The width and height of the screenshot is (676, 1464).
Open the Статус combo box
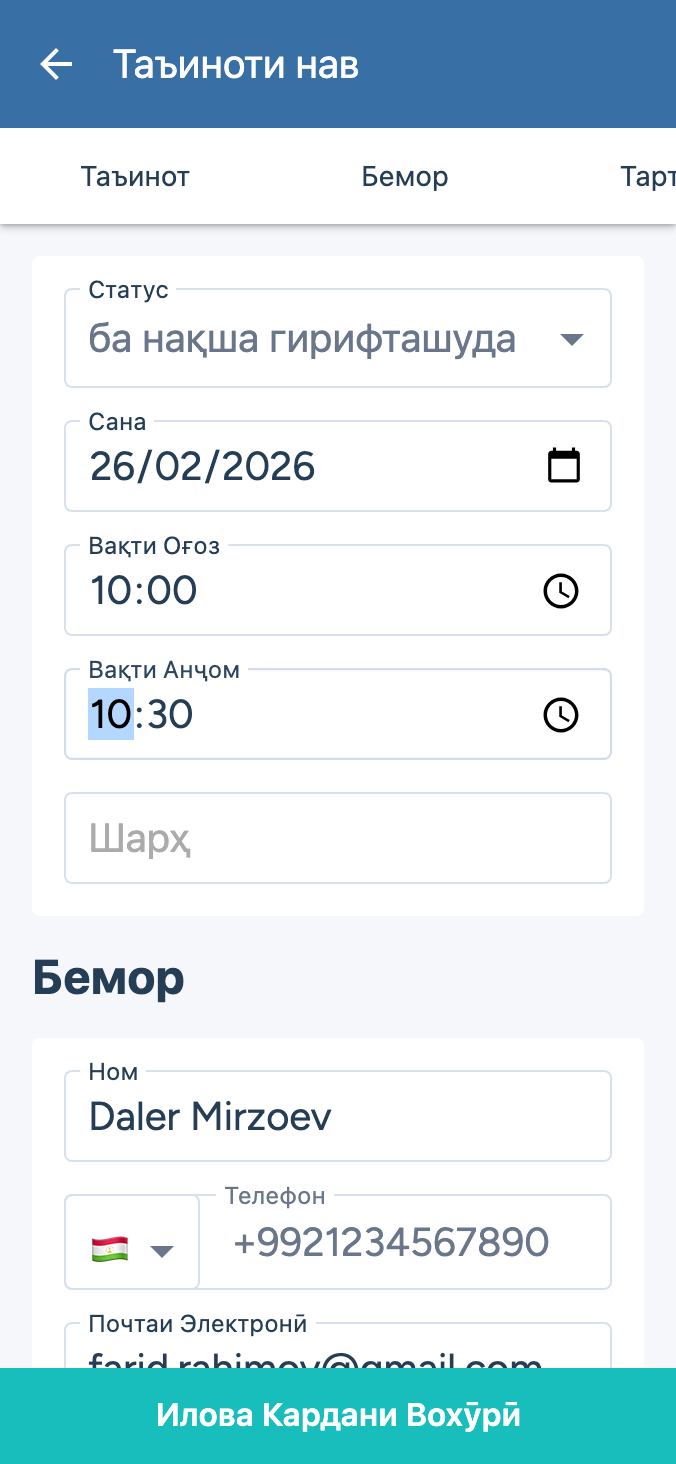[320, 340]
